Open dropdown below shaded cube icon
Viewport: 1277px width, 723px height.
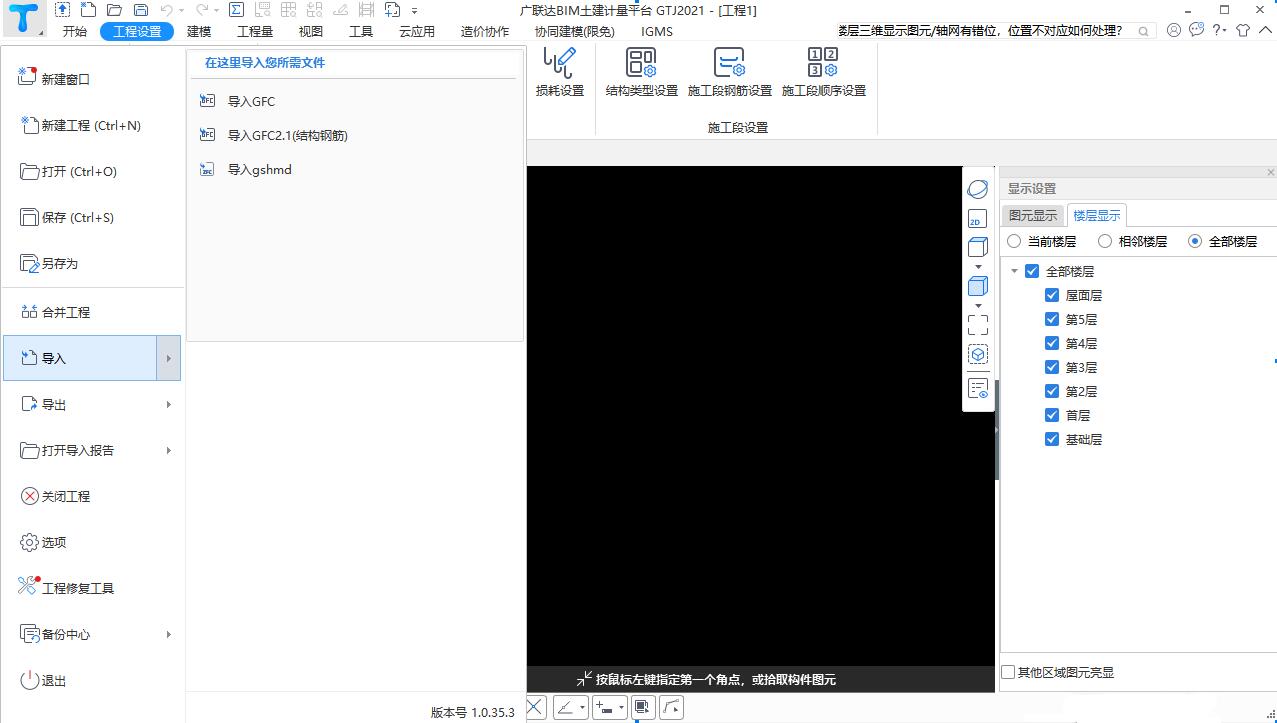click(978, 305)
